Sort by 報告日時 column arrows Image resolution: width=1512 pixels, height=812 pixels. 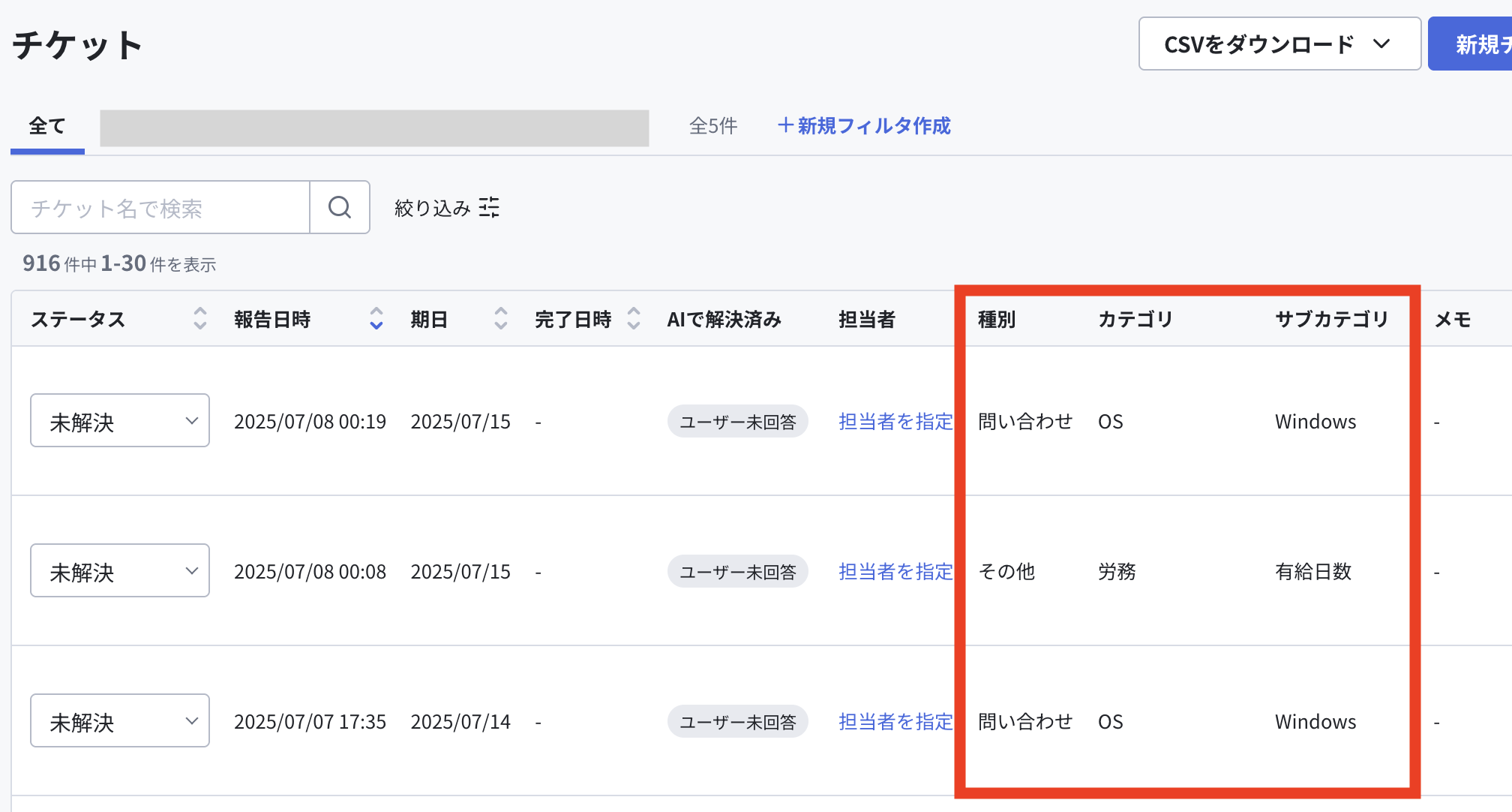coord(376,319)
